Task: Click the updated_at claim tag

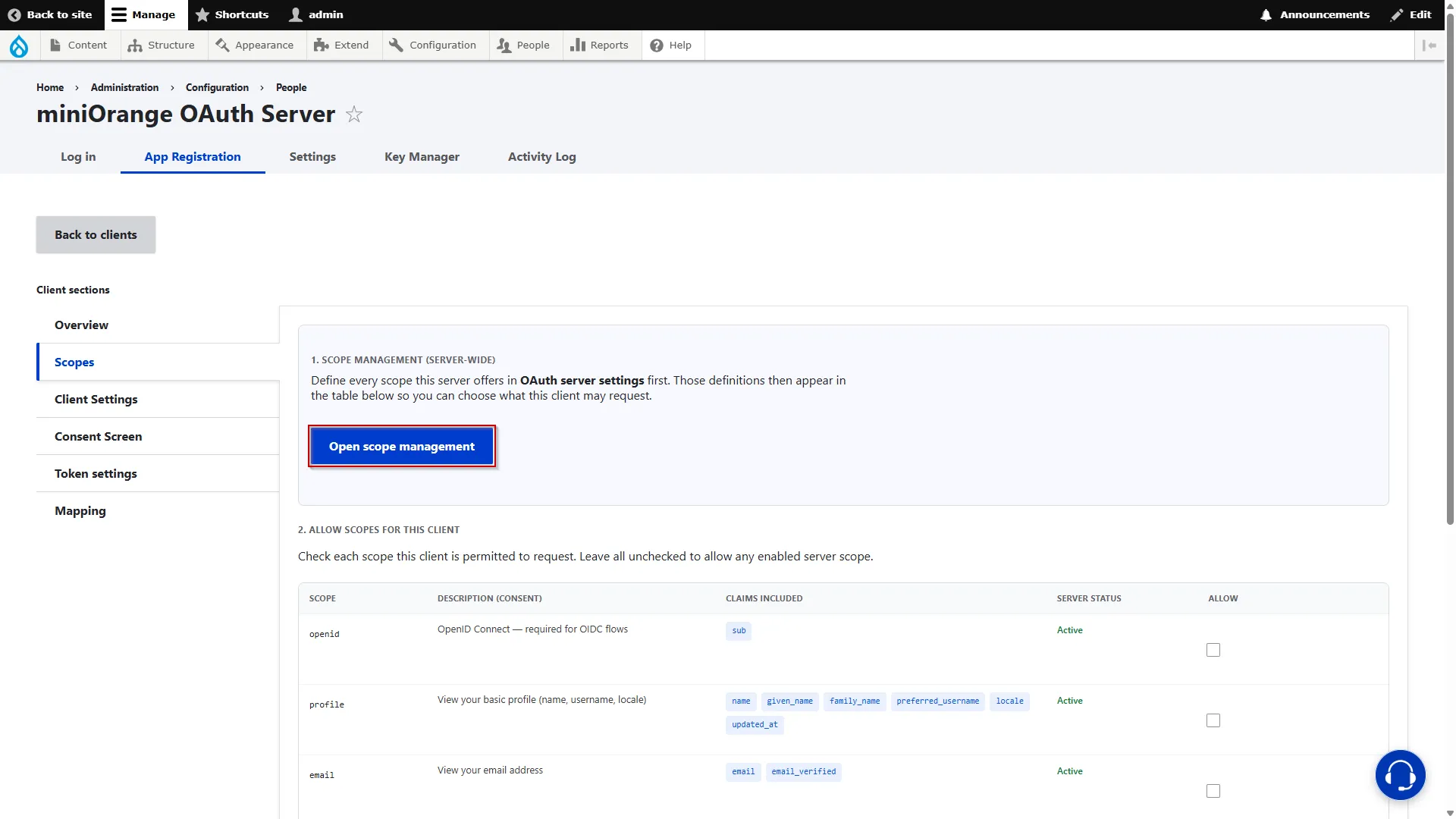Action: pos(755,724)
